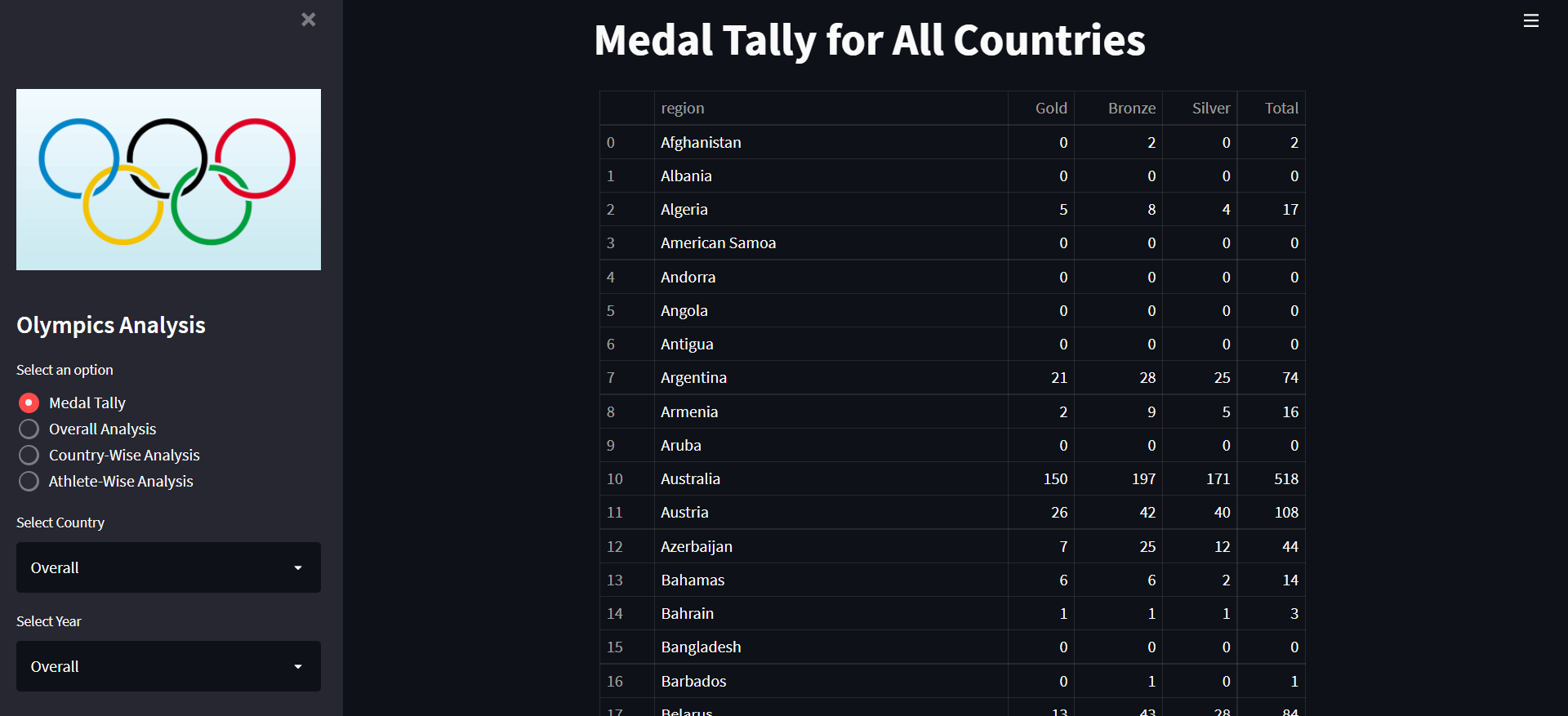Screen dimensions: 1568x716
Task: Click the region column header
Action: tap(684, 108)
